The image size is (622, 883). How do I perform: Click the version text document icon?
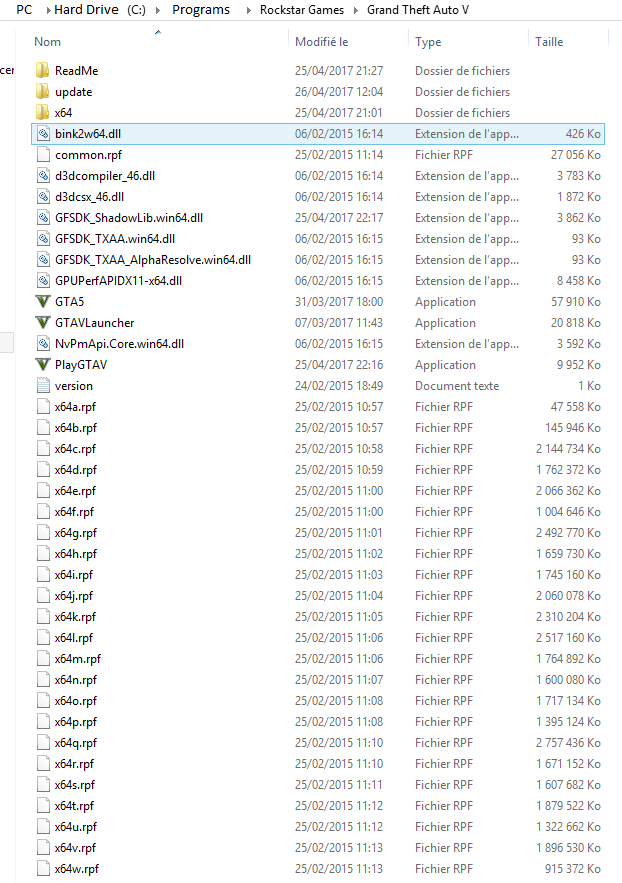tap(43, 386)
